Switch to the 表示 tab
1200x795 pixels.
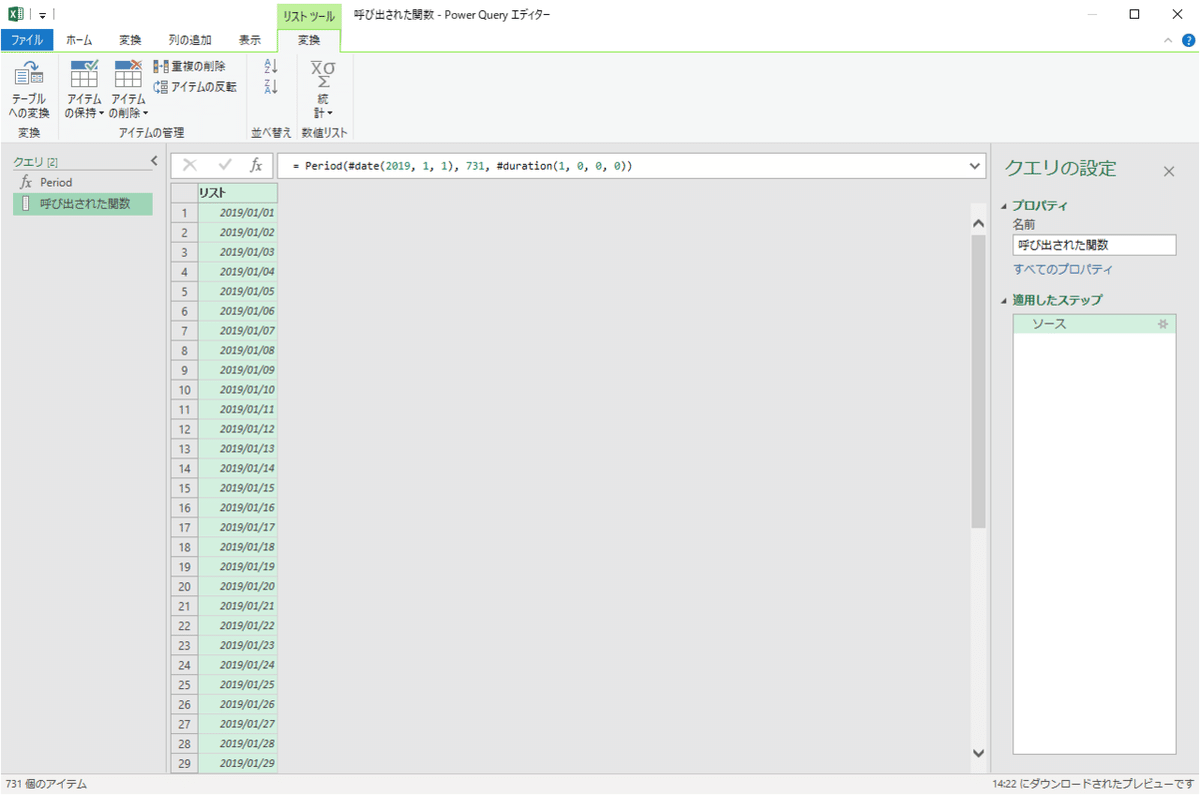point(250,40)
